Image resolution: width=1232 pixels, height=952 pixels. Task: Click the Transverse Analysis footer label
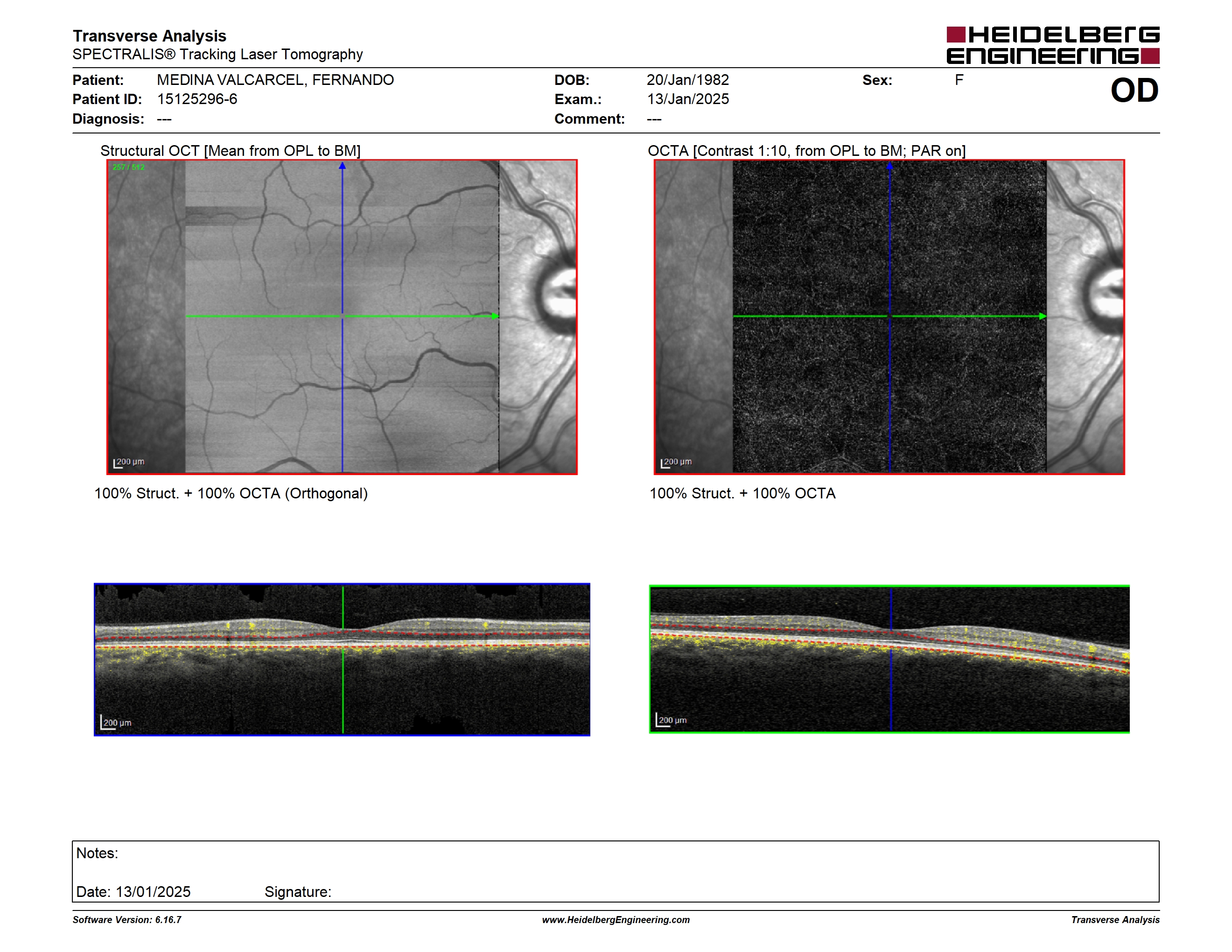1115,920
